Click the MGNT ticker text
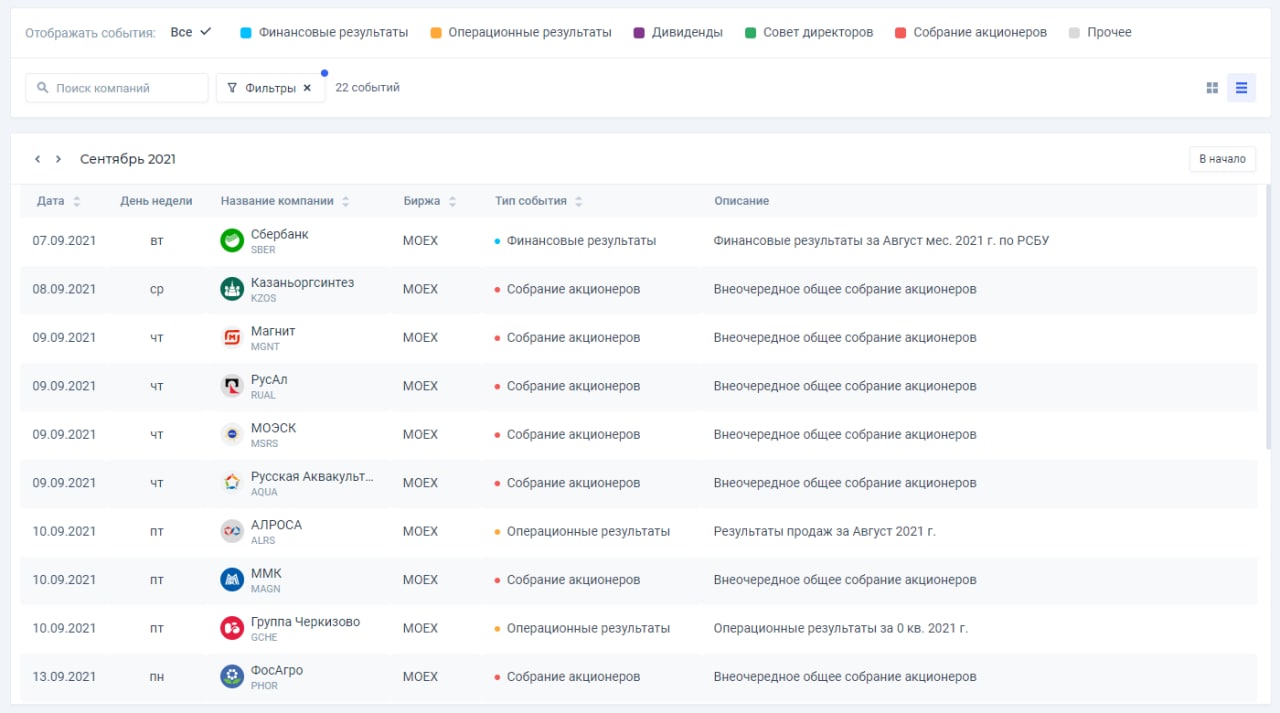The image size is (1280, 713). pyautogui.click(x=265, y=347)
